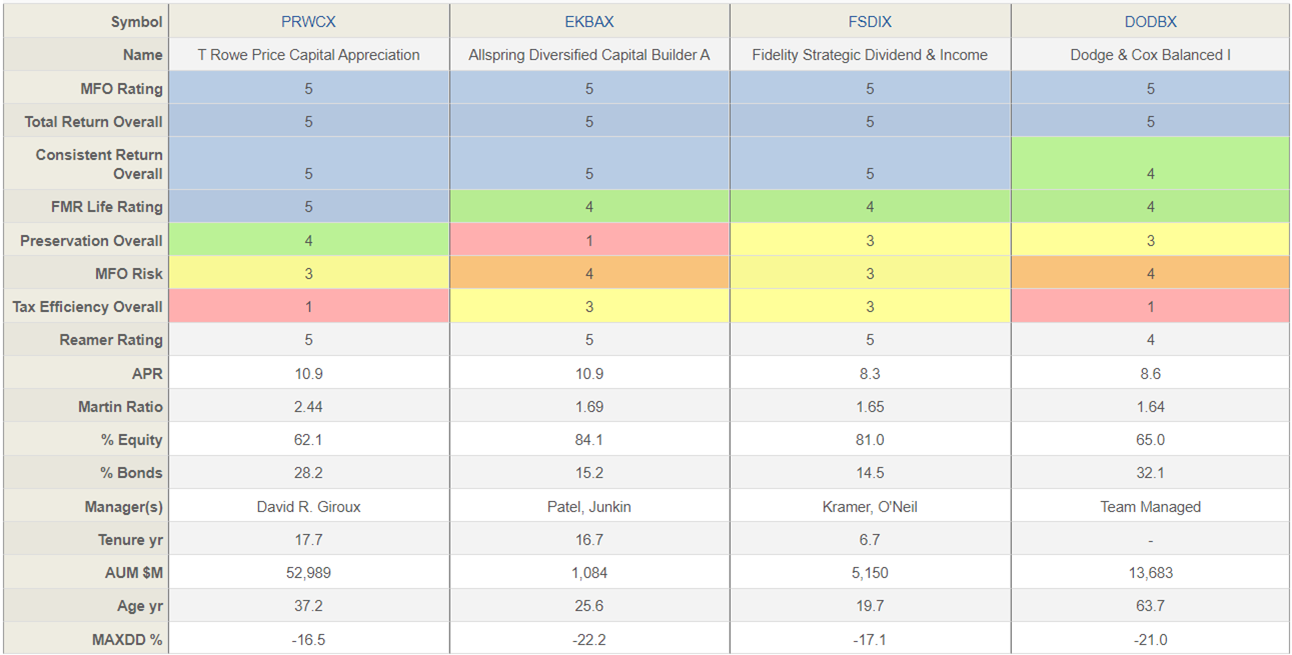Click the -22.2 MAXDD value
The image size is (1292, 655).
[589, 639]
